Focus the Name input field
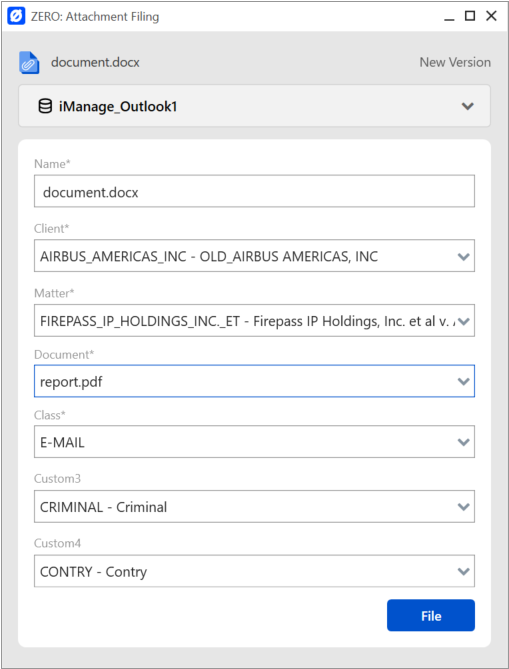The height and width of the screenshot is (669, 509). click(254, 191)
